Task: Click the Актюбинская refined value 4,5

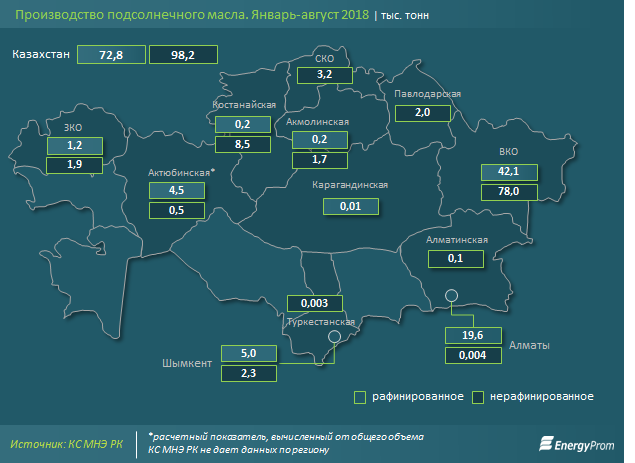Action: pyautogui.click(x=175, y=190)
